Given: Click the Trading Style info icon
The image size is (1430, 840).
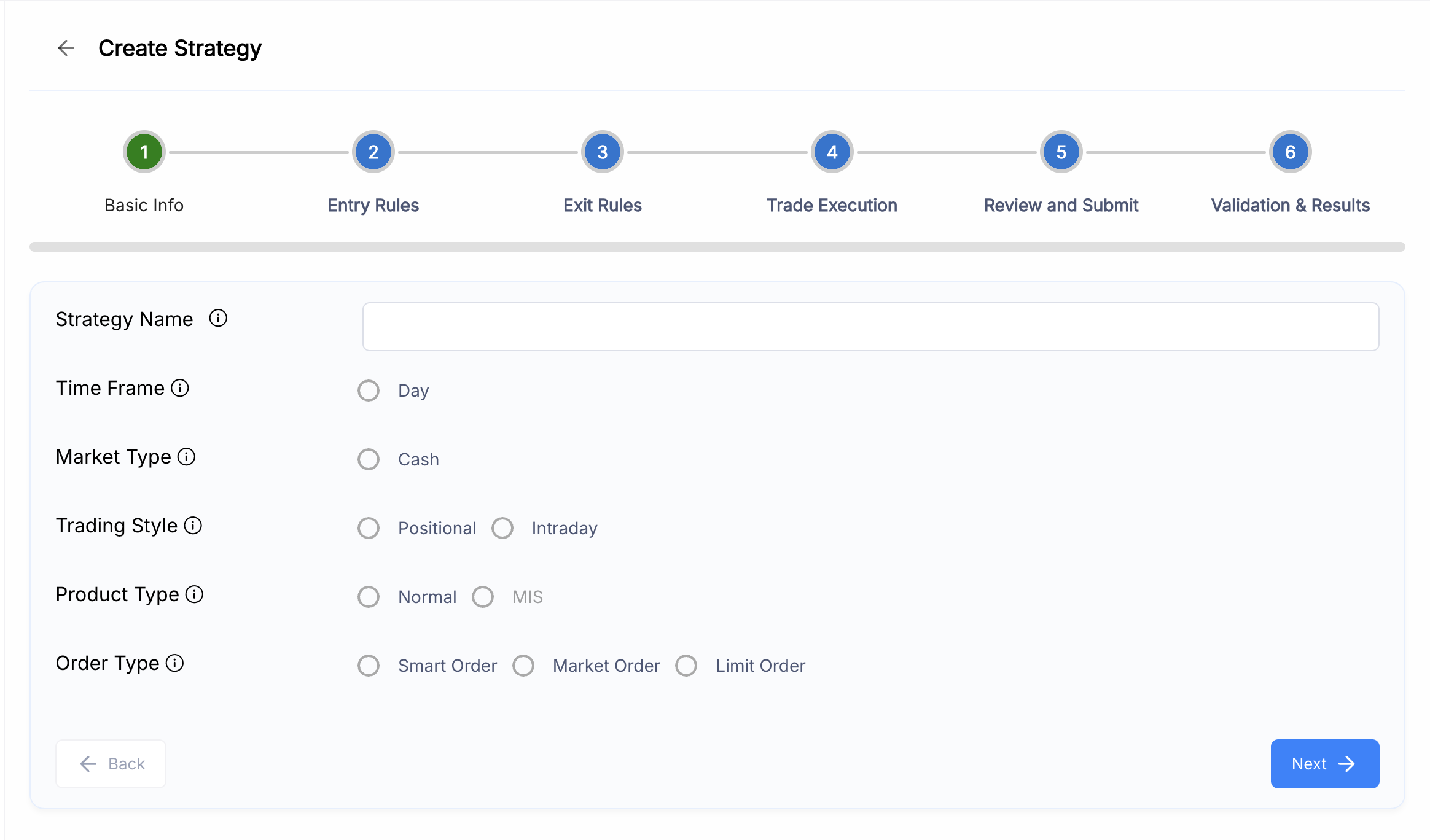Looking at the screenshot, I should pyautogui.click(x=193, y=526).
